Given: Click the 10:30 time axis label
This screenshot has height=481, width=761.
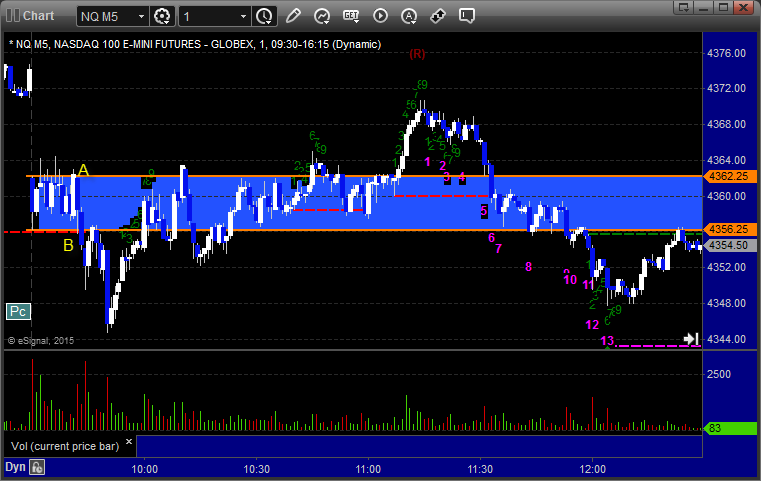Looking at the screenshot, I should [x=256, y=469].
